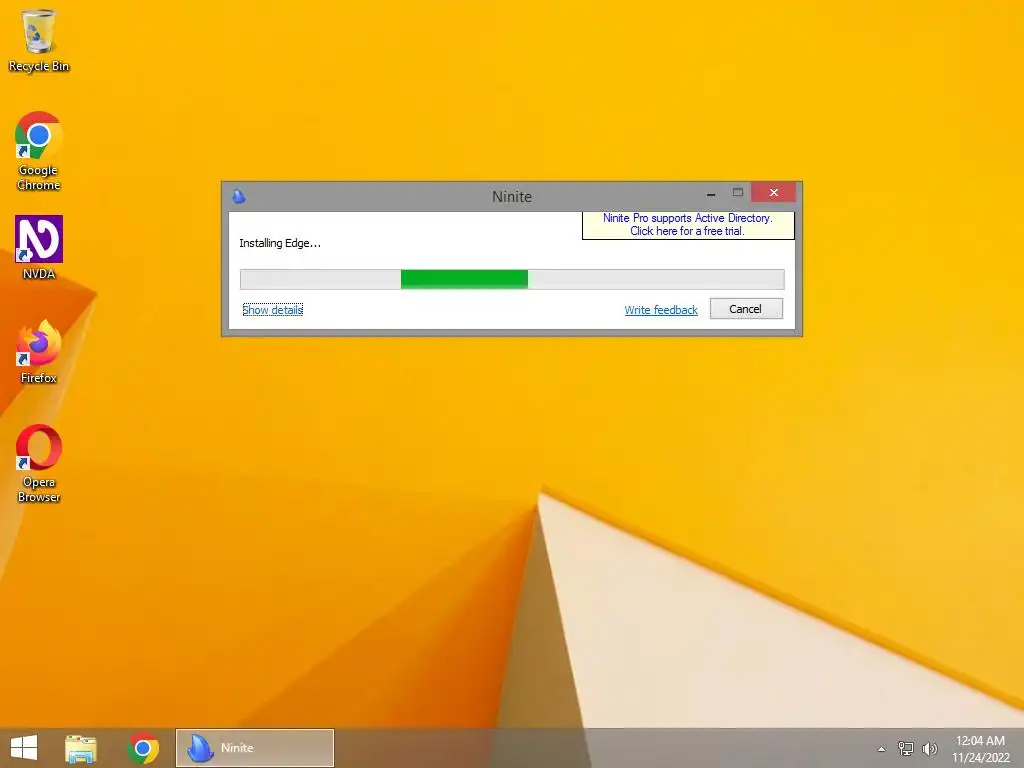Click the 'Installing Edge...' status text
This screenshot has height=768, width=1024.
click(x=280, y=243)
